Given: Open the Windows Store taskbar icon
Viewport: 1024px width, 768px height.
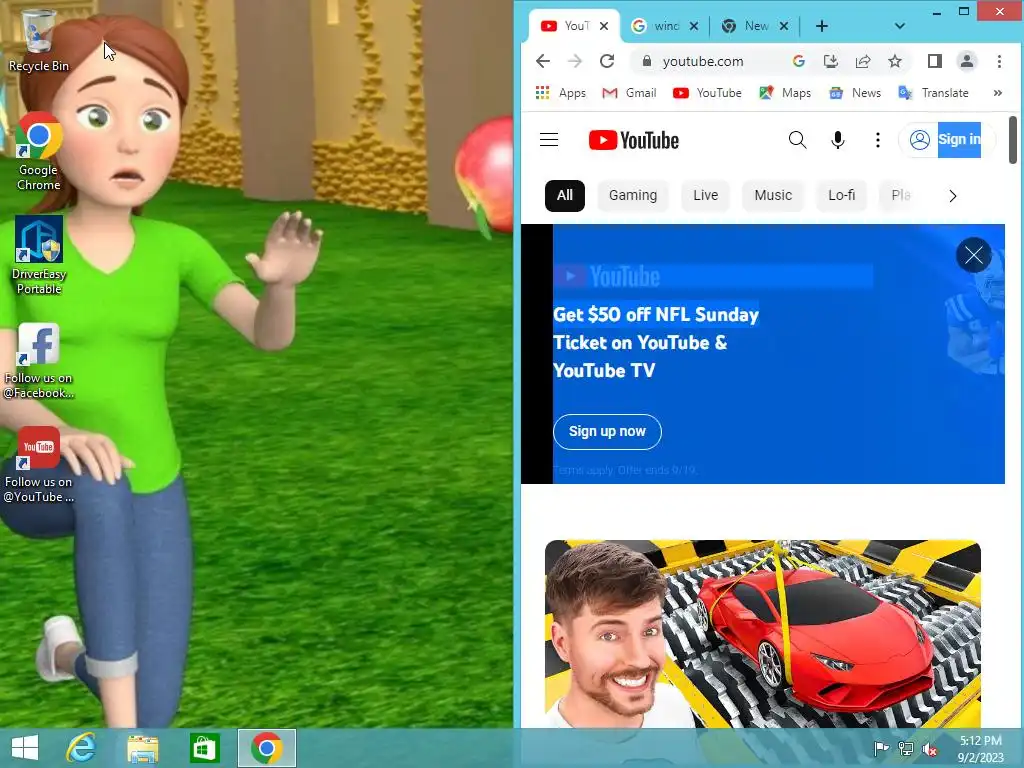Looking at the screenshot, I should pyautogui.click(x=204, y=748).
